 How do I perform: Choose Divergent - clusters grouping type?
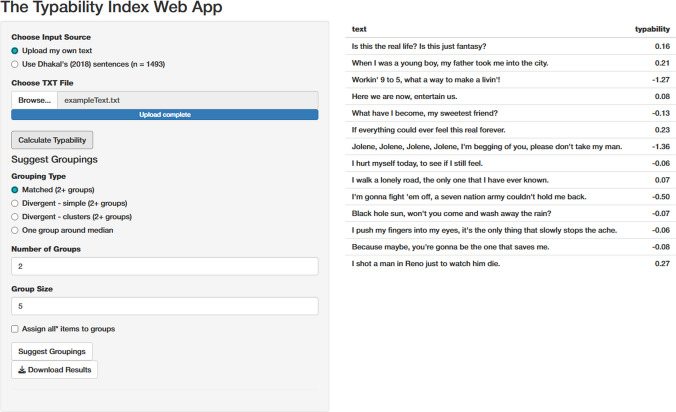point(15,217)
